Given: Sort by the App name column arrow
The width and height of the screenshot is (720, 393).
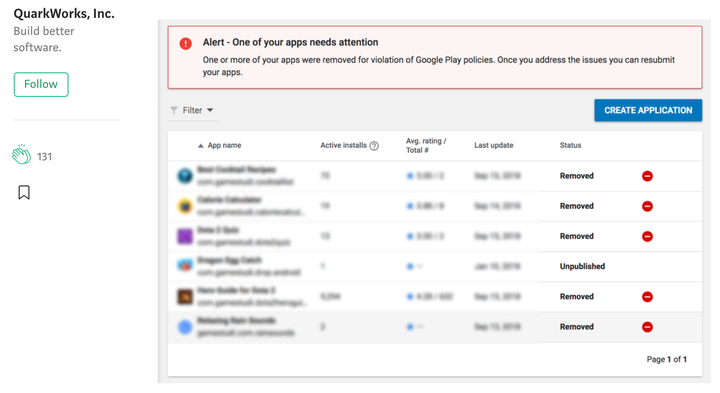Looking at the screenshot, I should (200, 146).
